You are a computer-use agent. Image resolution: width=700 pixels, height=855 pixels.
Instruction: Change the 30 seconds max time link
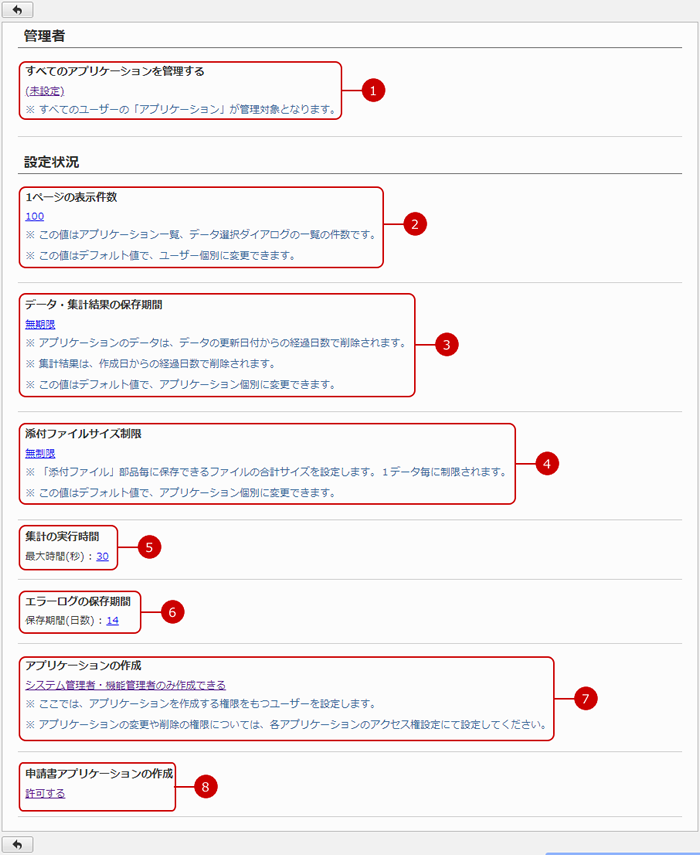click(102, 556)
